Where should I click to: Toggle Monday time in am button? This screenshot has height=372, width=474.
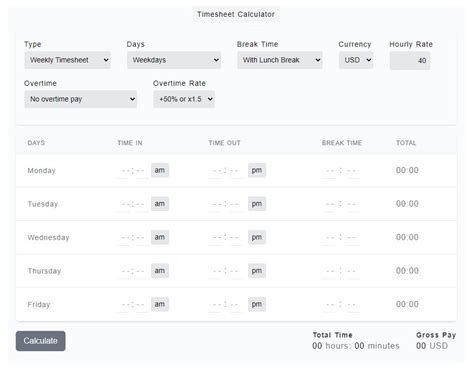(x=160, y=170)
